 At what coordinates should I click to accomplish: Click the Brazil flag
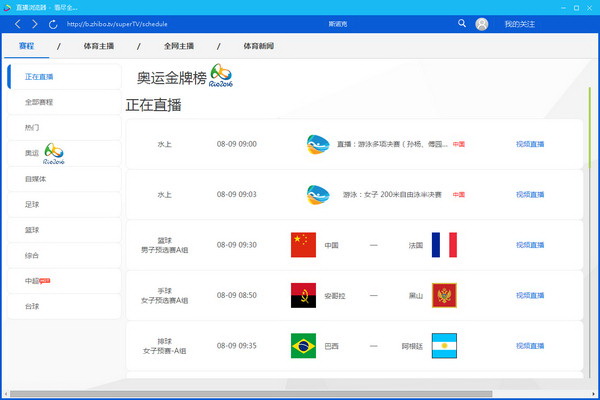(303, 346)
